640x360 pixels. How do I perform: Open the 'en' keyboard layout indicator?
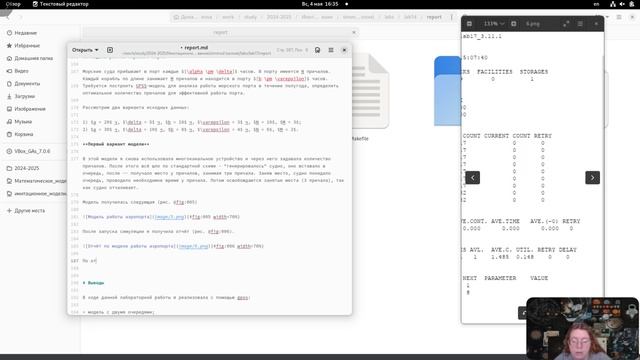(x=596, y=4)
